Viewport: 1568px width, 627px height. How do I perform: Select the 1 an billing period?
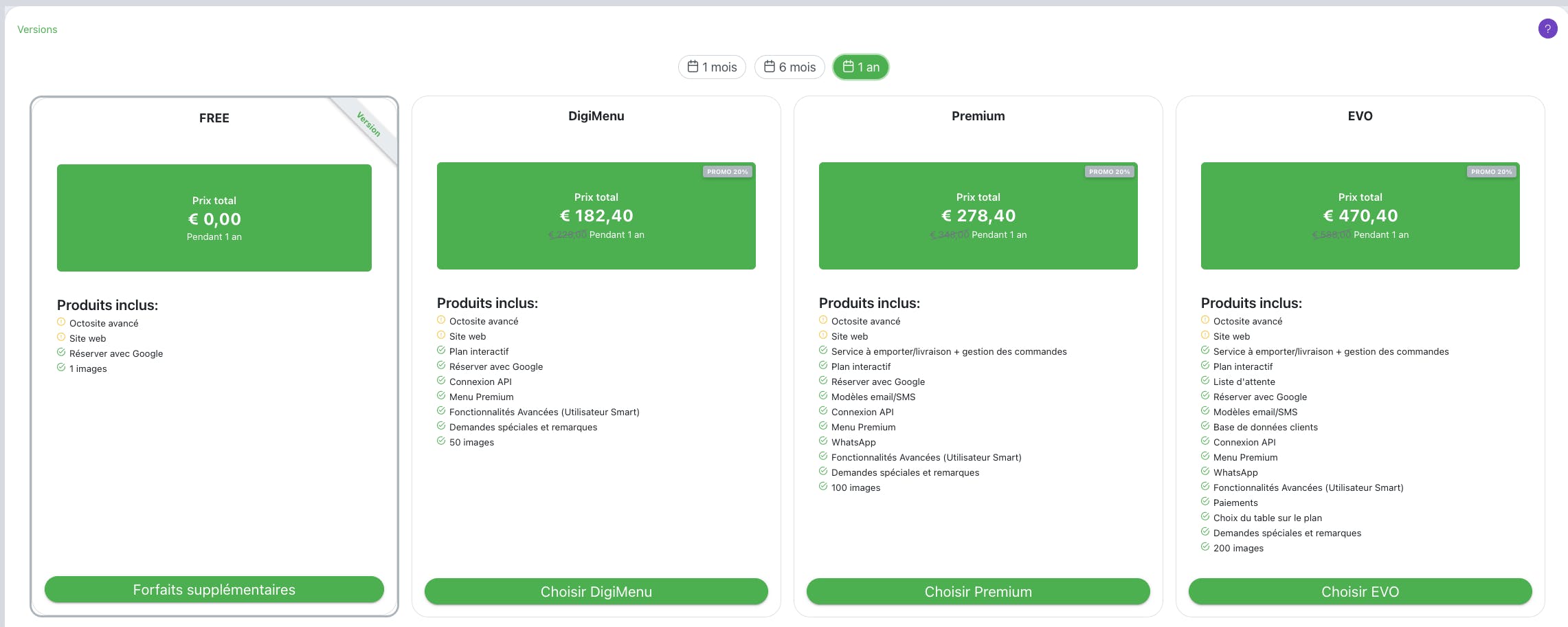coord(861,67)
